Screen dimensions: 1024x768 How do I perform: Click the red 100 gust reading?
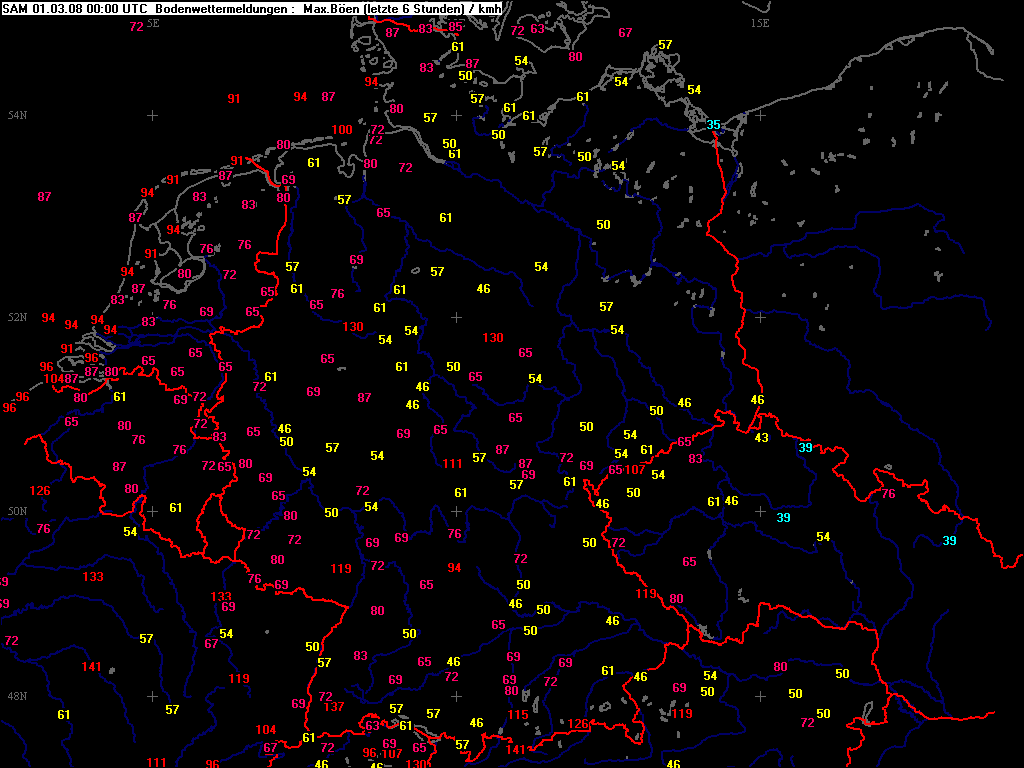342,130
